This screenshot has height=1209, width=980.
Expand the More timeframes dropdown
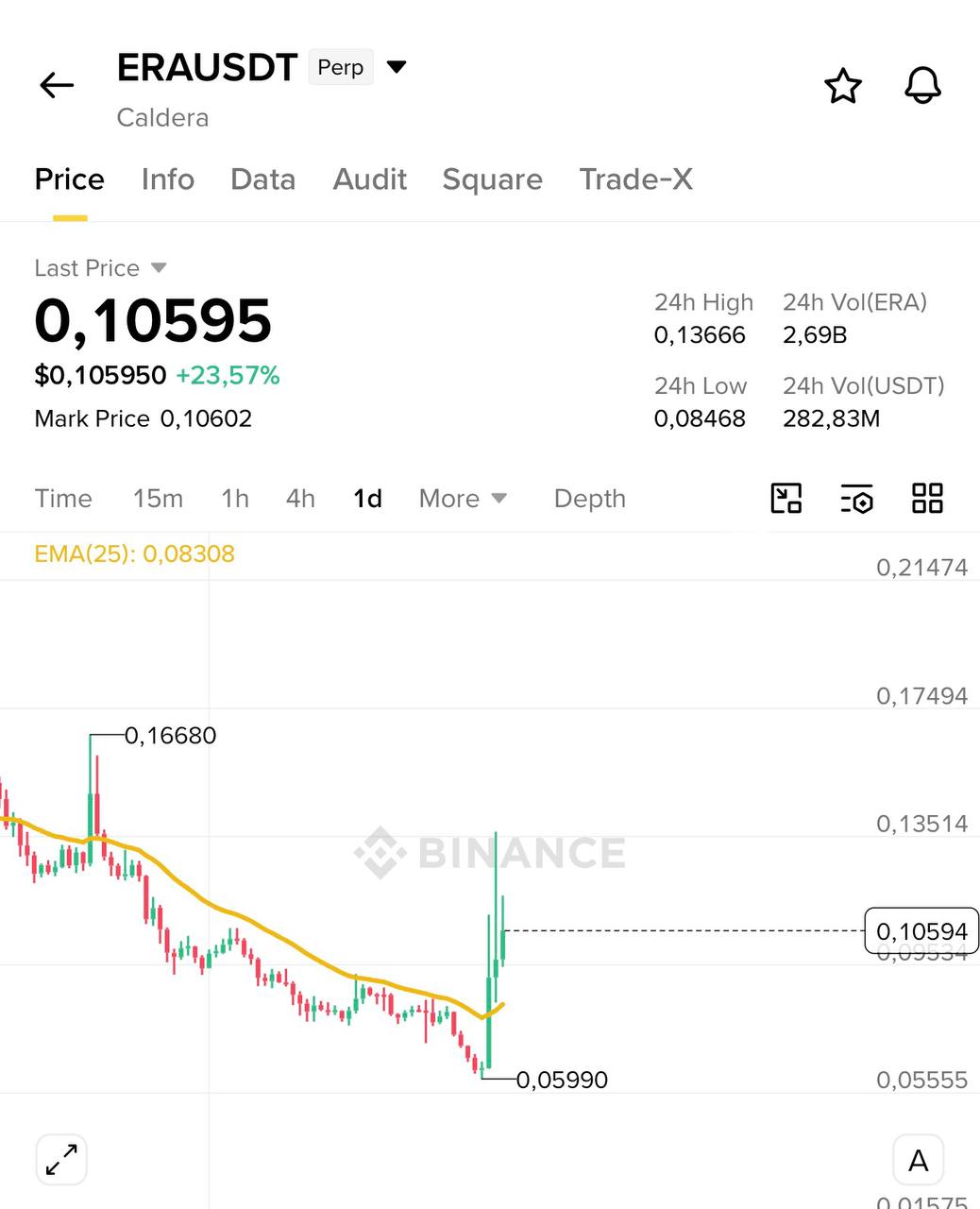463,498
